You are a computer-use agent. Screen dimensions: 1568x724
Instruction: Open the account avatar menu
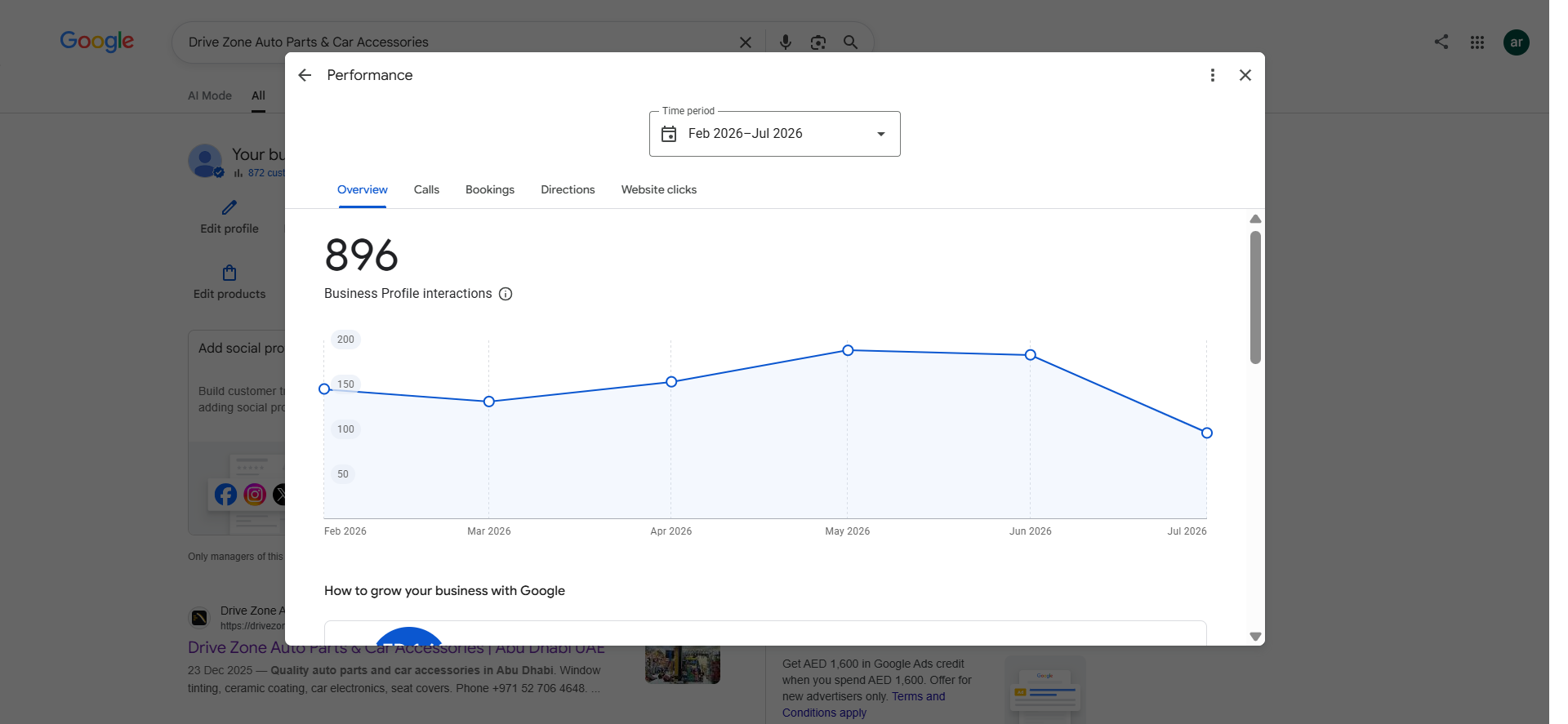click(1517, 42)
